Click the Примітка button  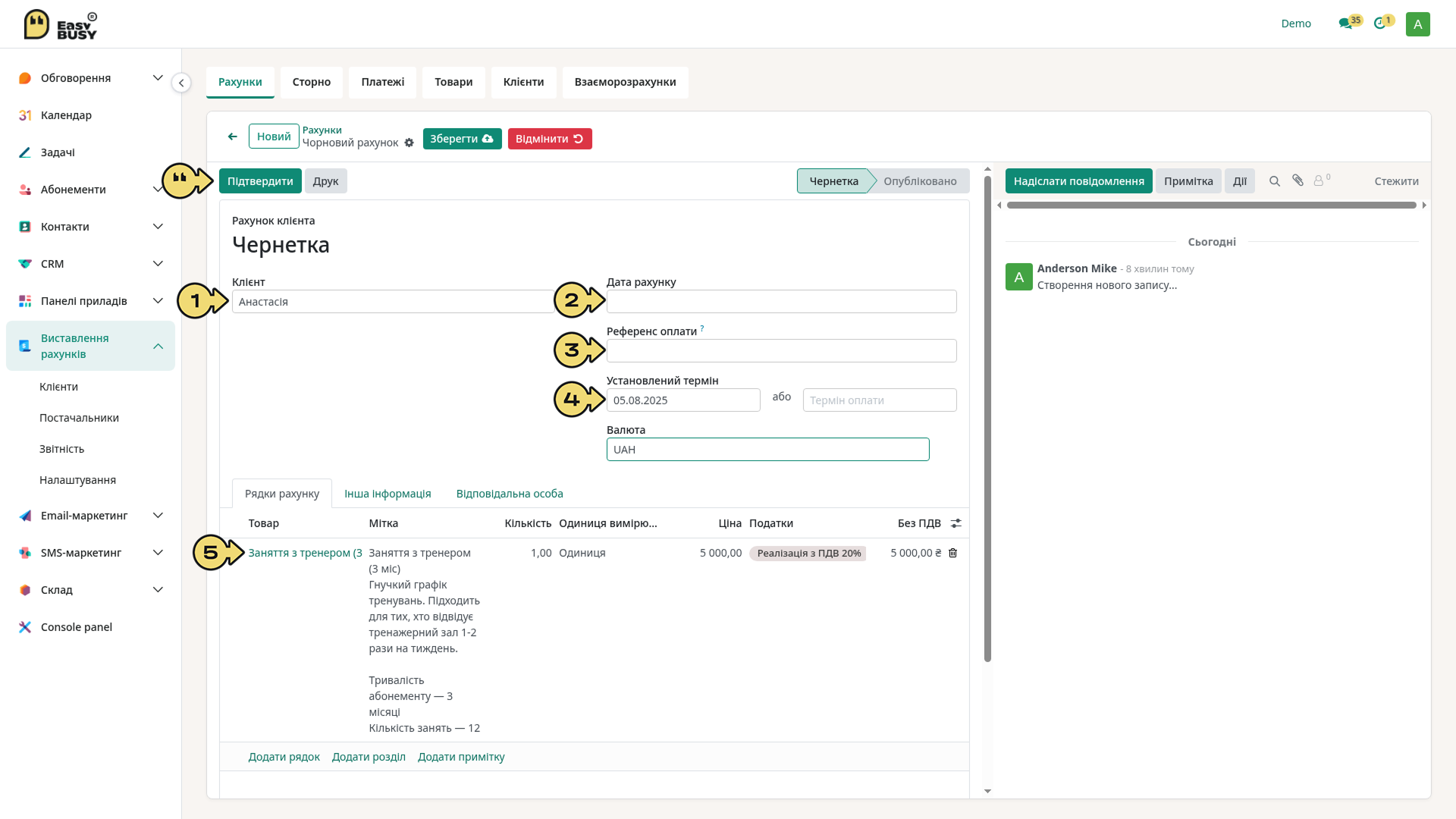pyautogui.click(x=1188, y=181)
